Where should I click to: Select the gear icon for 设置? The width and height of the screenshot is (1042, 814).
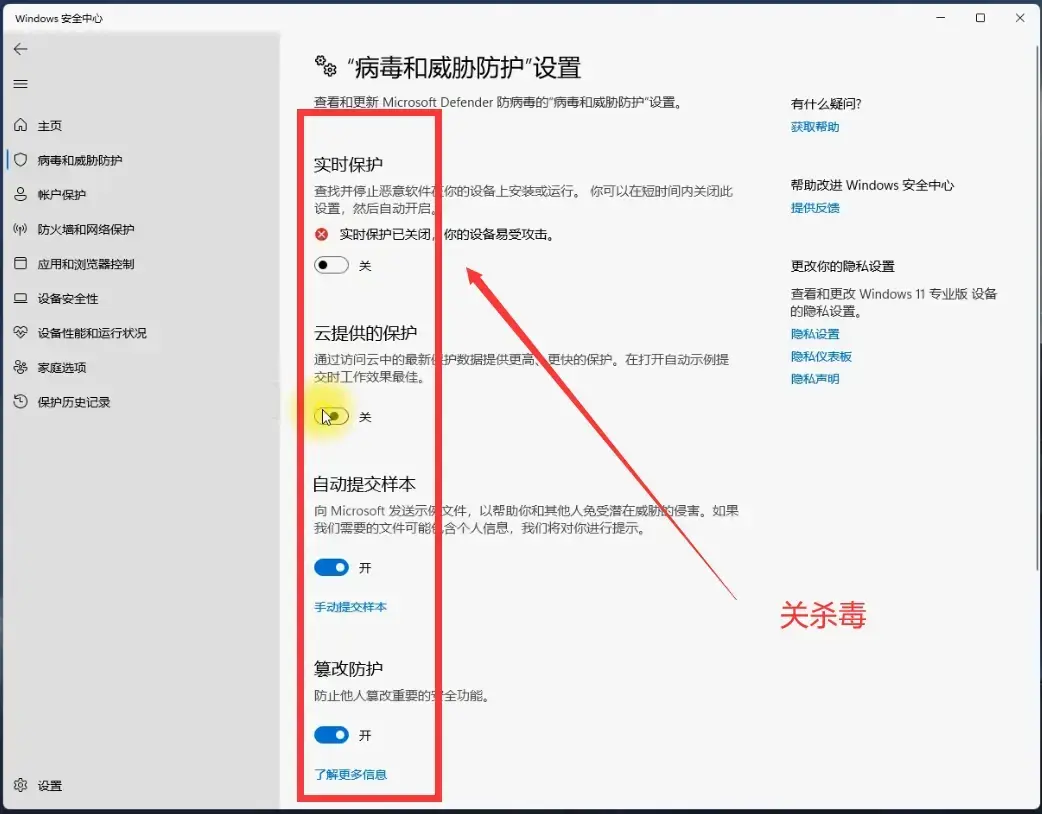pyautogui.click(x=21, y=785)
